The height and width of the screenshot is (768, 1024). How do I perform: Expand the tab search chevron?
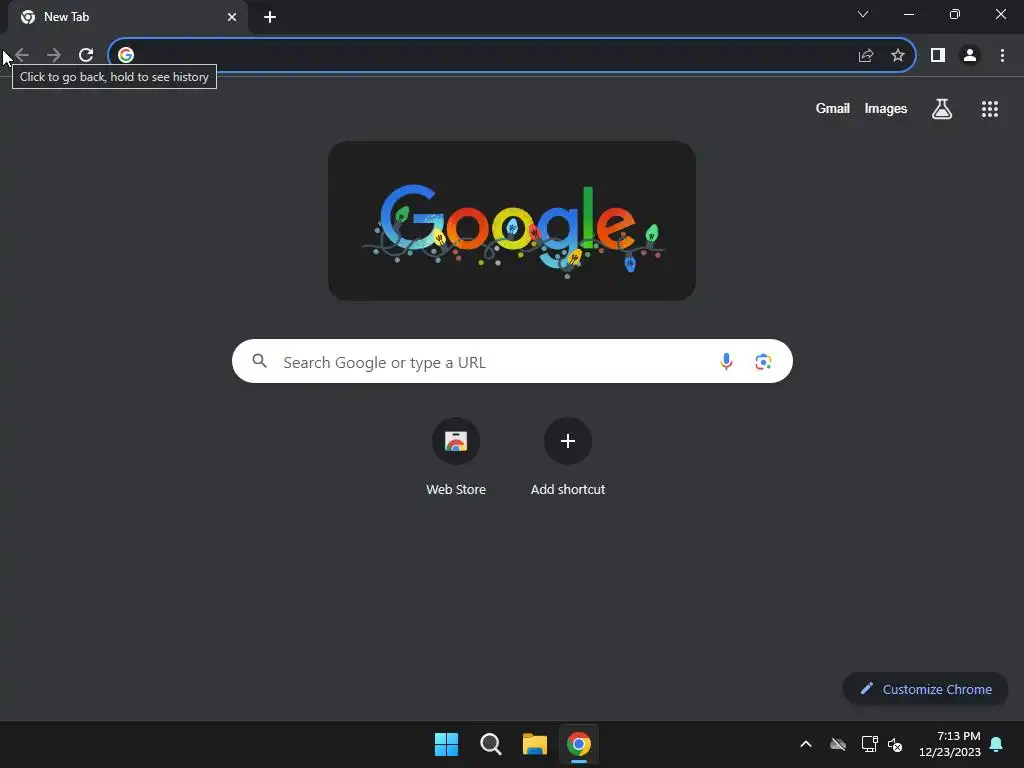(863, 14)
